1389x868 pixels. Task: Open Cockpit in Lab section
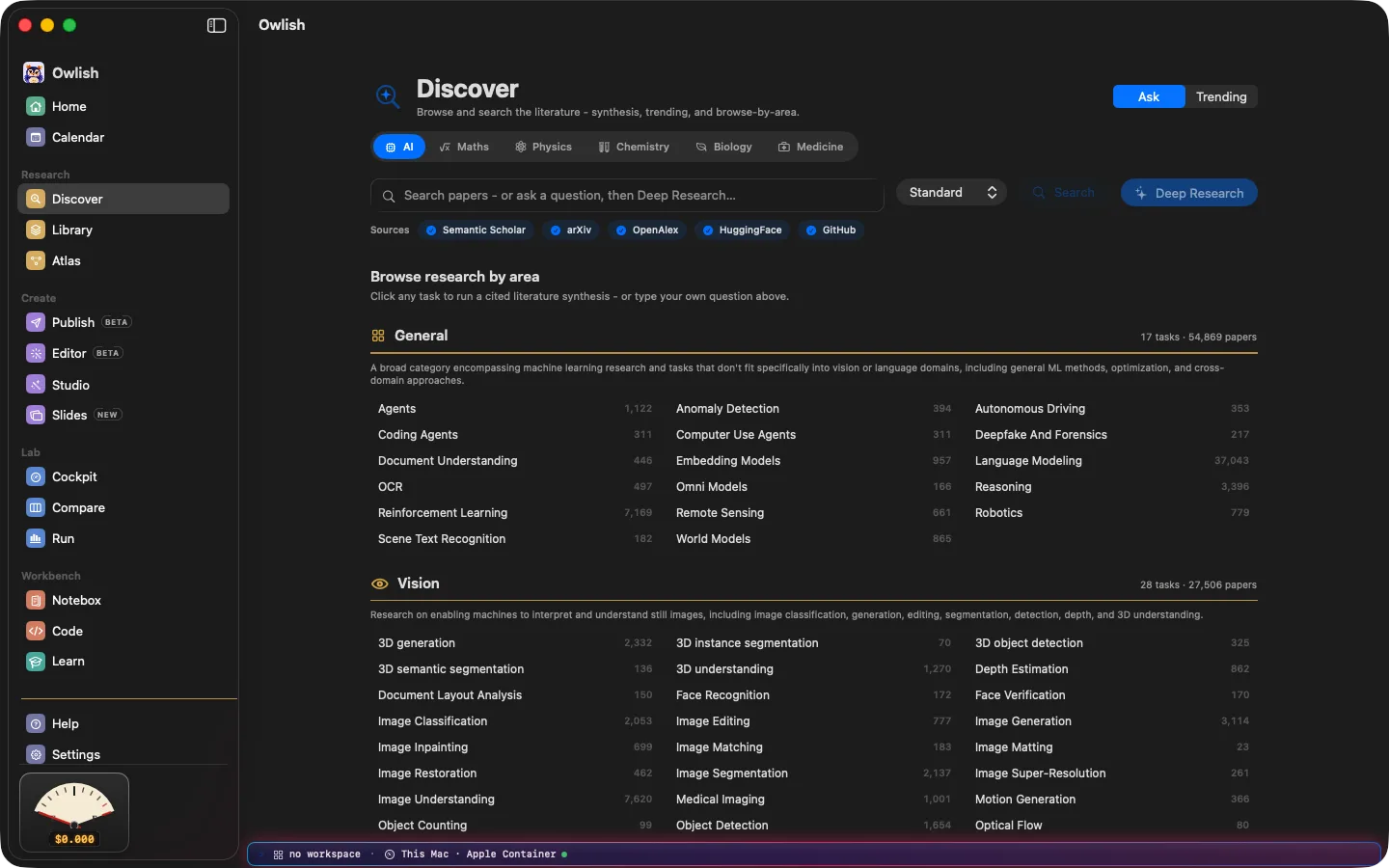pos(123,476)
